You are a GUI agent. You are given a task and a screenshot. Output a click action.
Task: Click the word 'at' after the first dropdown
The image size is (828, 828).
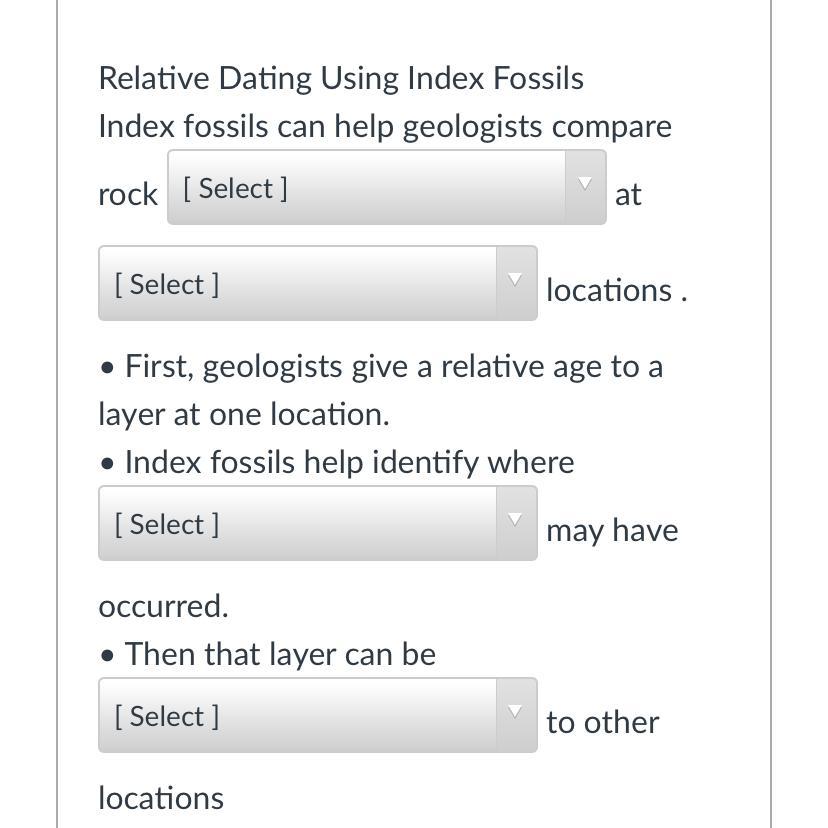pos(628,194)
